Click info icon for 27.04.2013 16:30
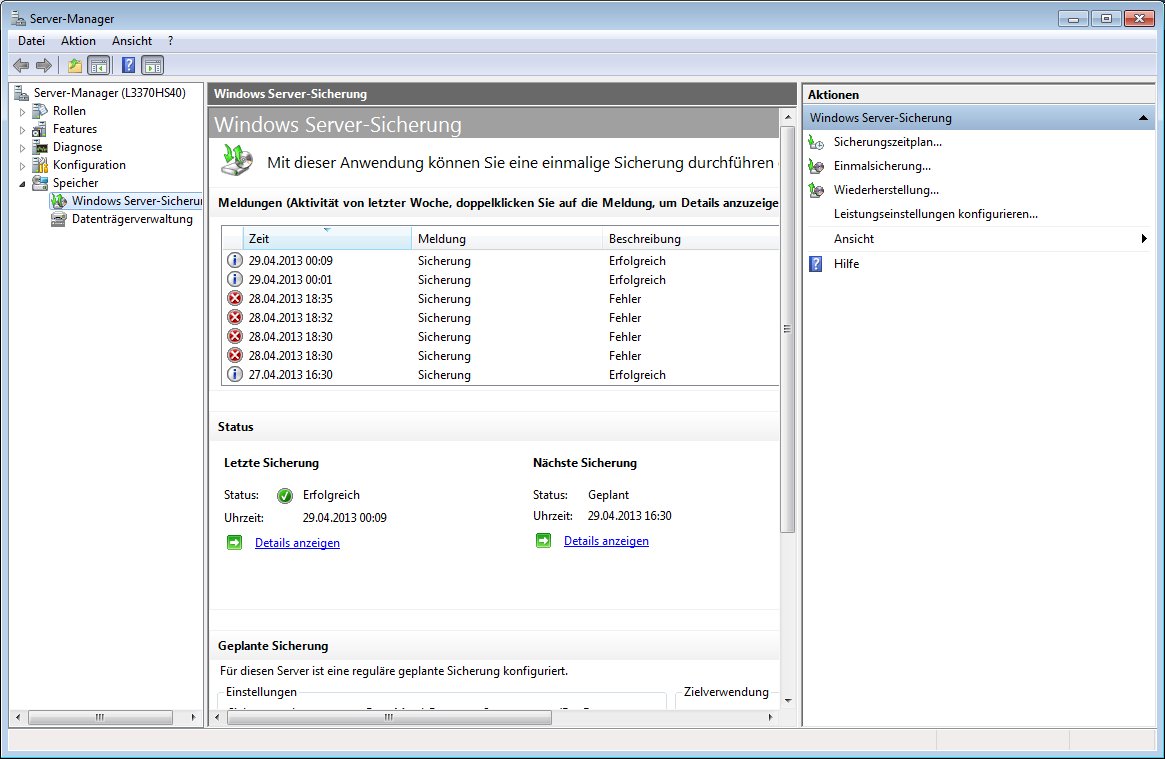The width and height of the screenshot is (1165, 759). (235, 374)
